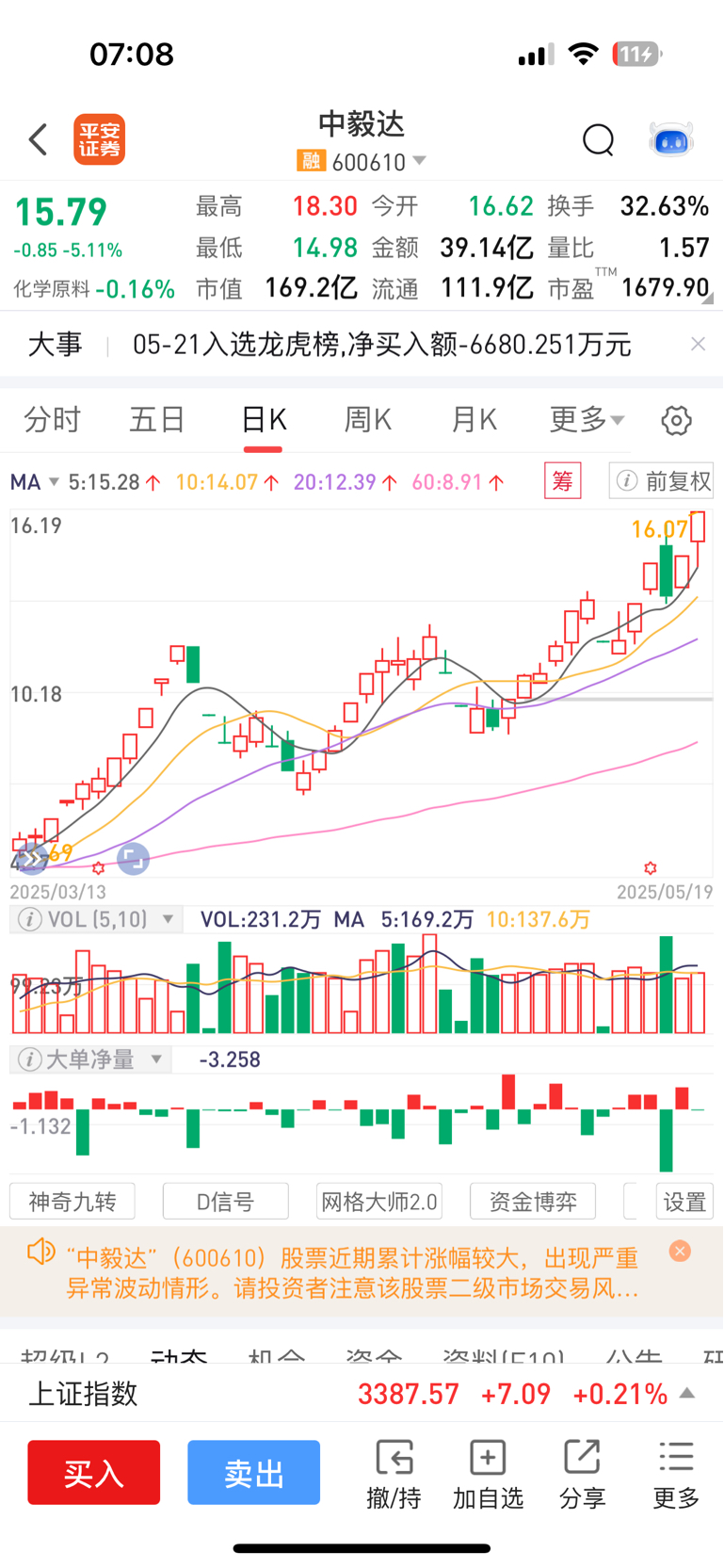Switch to the 周K chart tab
Viewport: 724px width, 1568px height.
coord(368,419)
